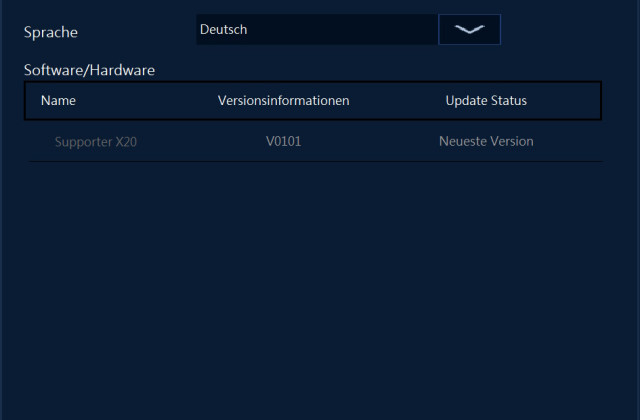Click the Sprache label
The image size is (640, 420).
[x=51, y=32]
